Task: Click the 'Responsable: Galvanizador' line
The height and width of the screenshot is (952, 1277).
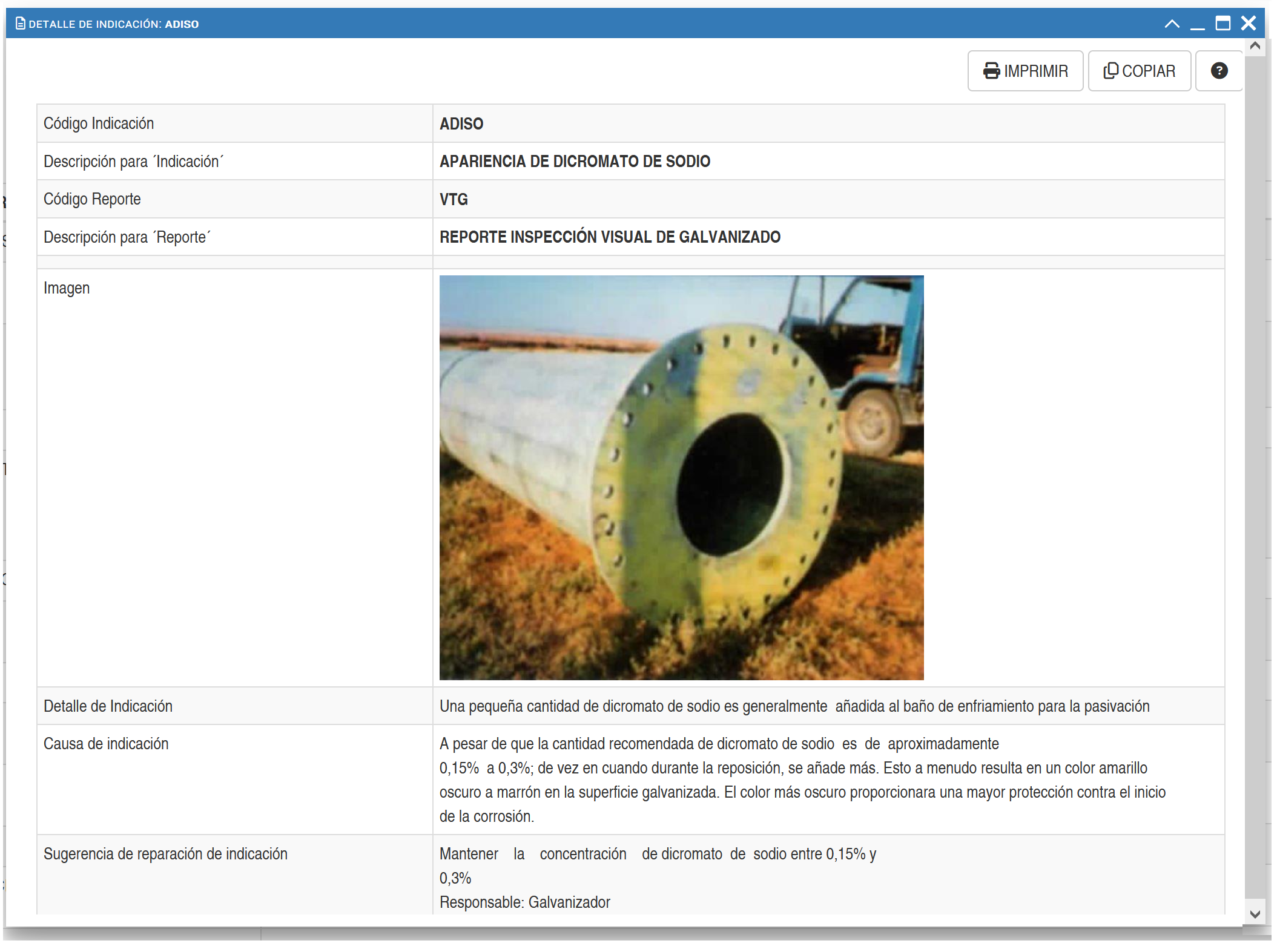Action: (x=524, y=902)
